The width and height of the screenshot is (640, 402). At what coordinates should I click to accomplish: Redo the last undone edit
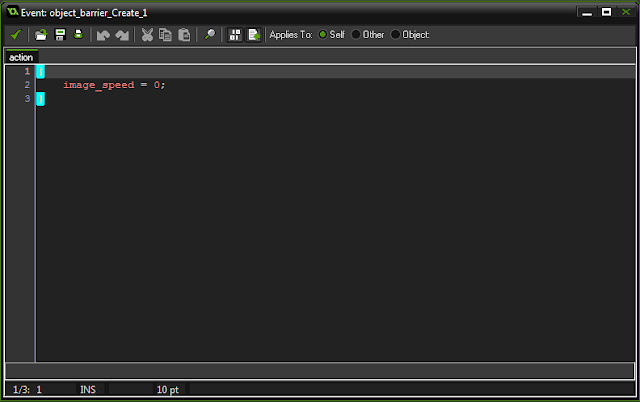[122, 35]
